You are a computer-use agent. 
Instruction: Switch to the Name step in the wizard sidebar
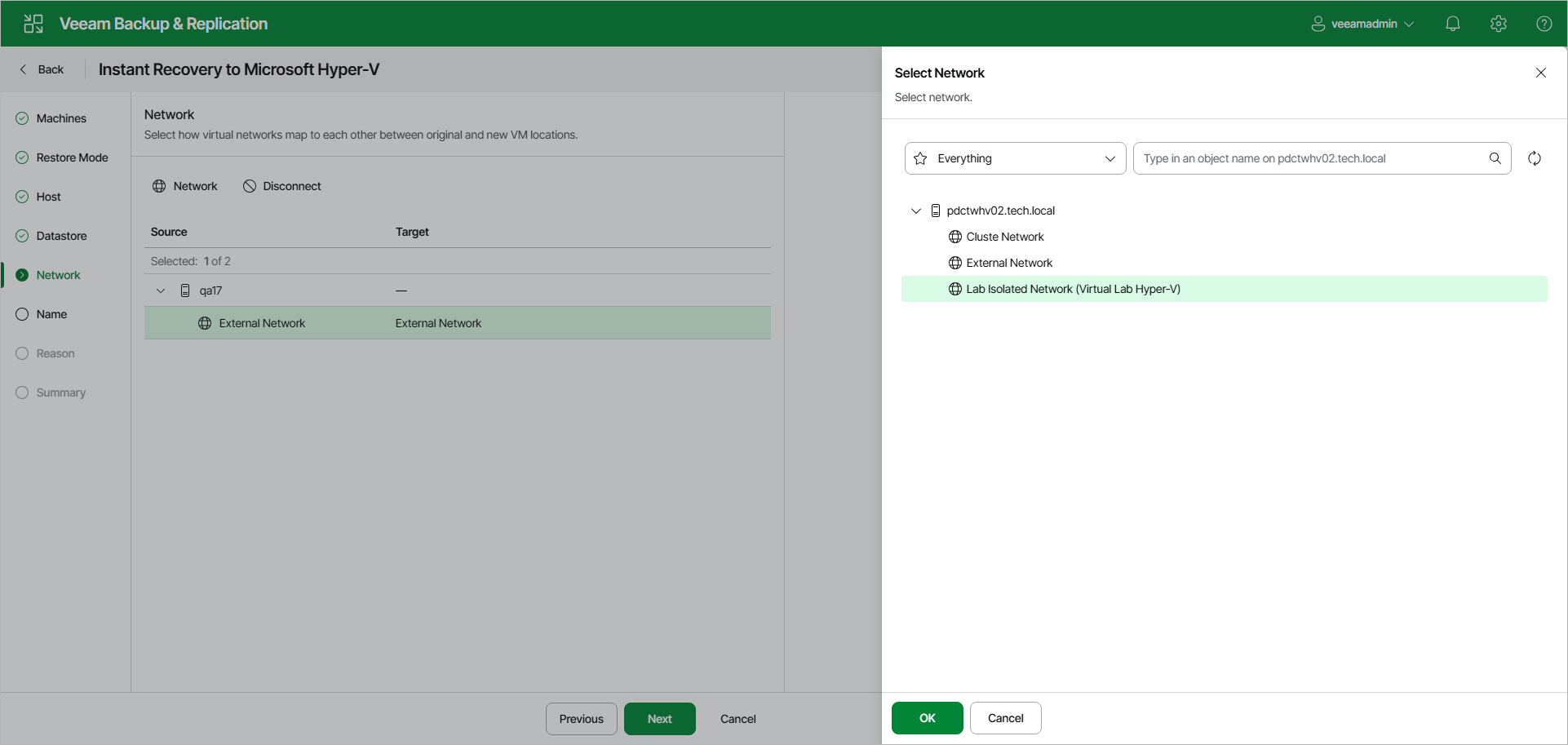tap(51, 314)
